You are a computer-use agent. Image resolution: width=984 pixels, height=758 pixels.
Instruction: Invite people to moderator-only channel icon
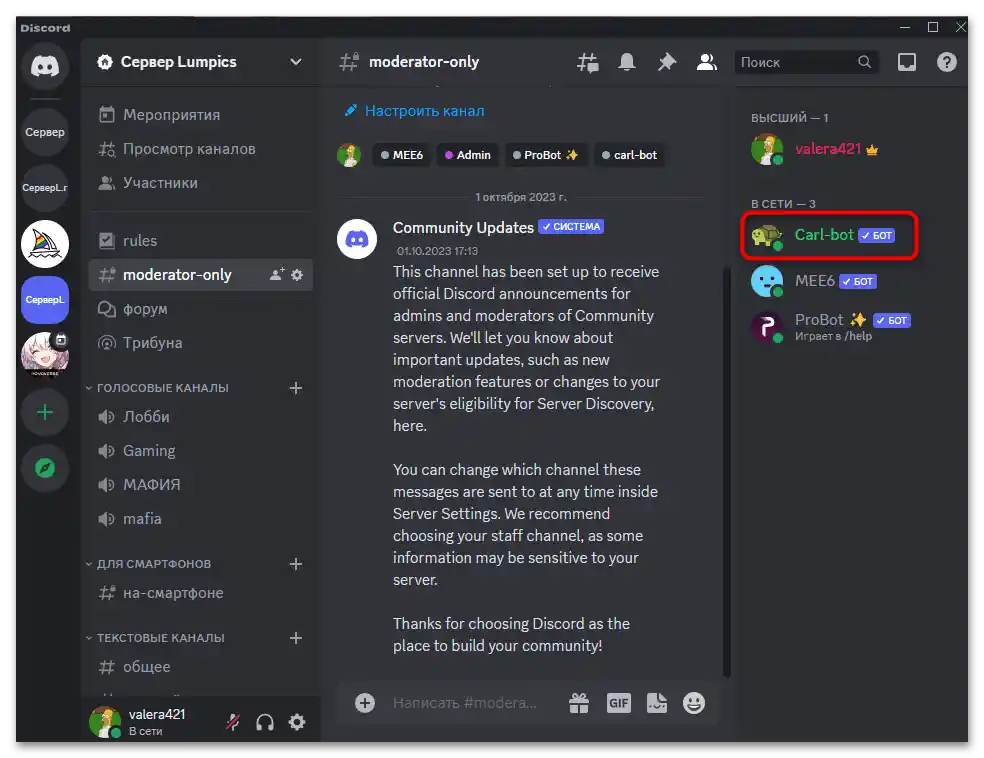[277, 275]
